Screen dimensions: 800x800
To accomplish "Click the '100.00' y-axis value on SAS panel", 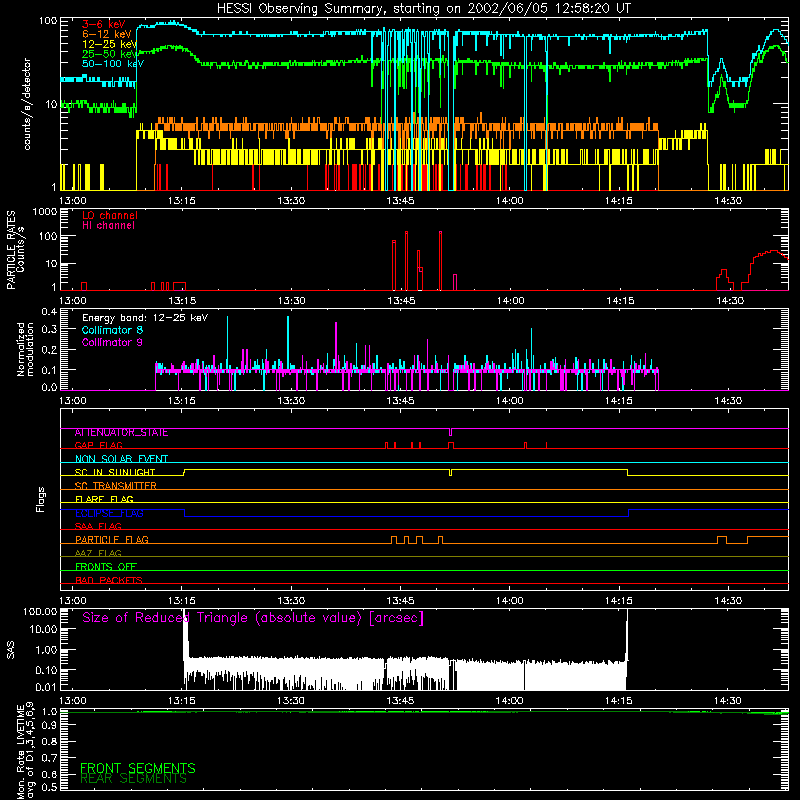I will 40,612.
